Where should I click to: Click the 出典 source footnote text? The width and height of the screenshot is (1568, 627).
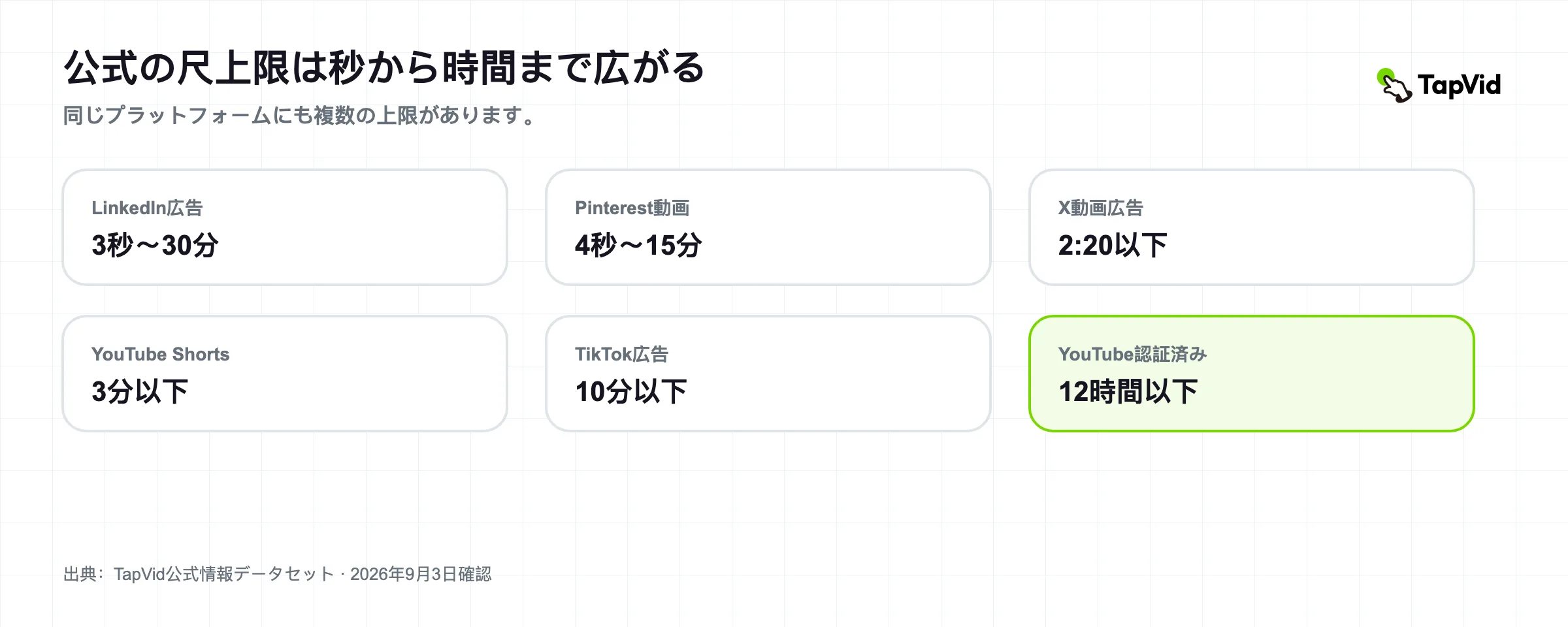tap(278, 574)
